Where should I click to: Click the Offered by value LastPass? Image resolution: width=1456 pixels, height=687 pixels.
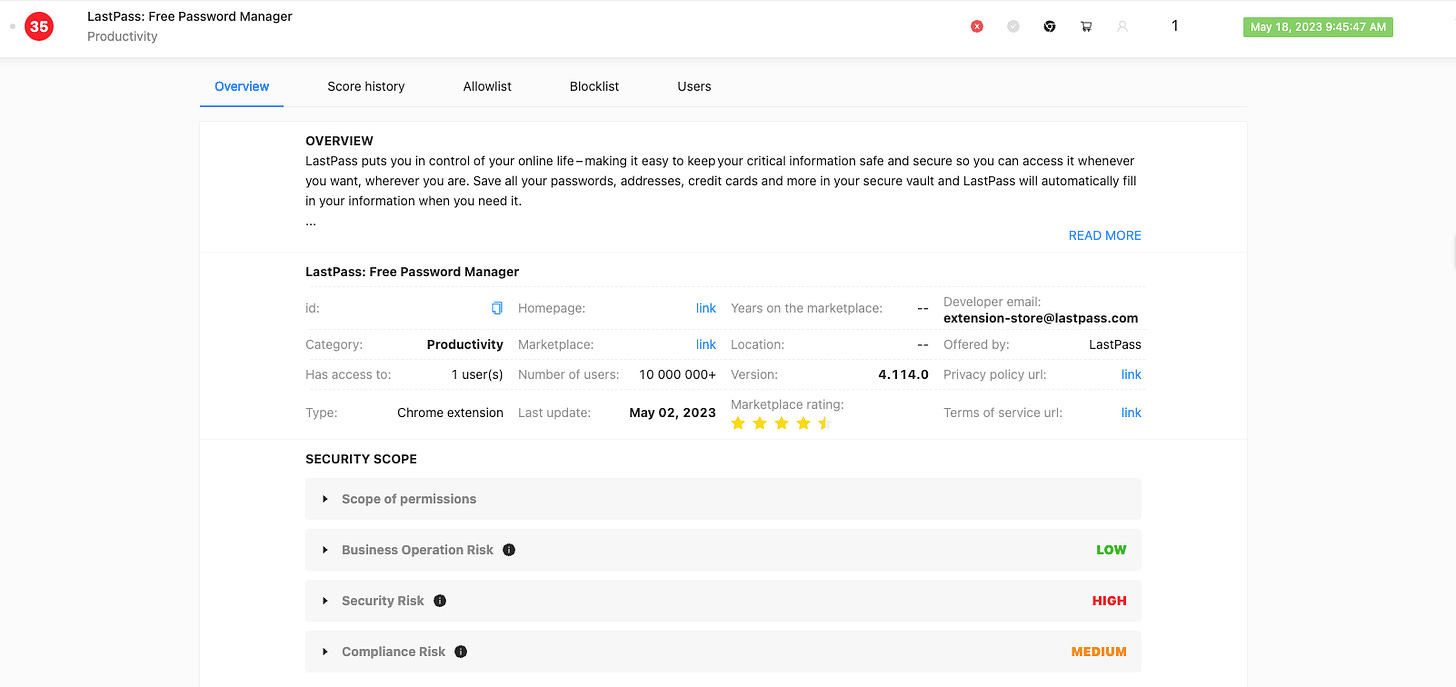pos(1115,344)
